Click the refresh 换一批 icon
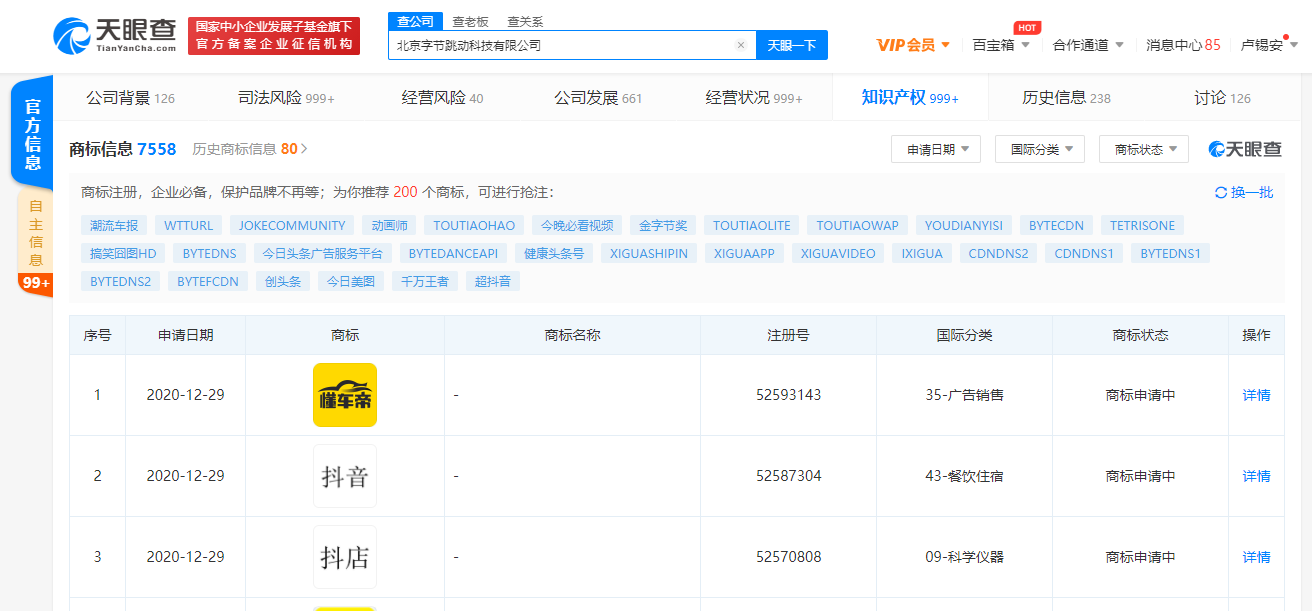The image size is (1312, 611). click(1220, 193)
